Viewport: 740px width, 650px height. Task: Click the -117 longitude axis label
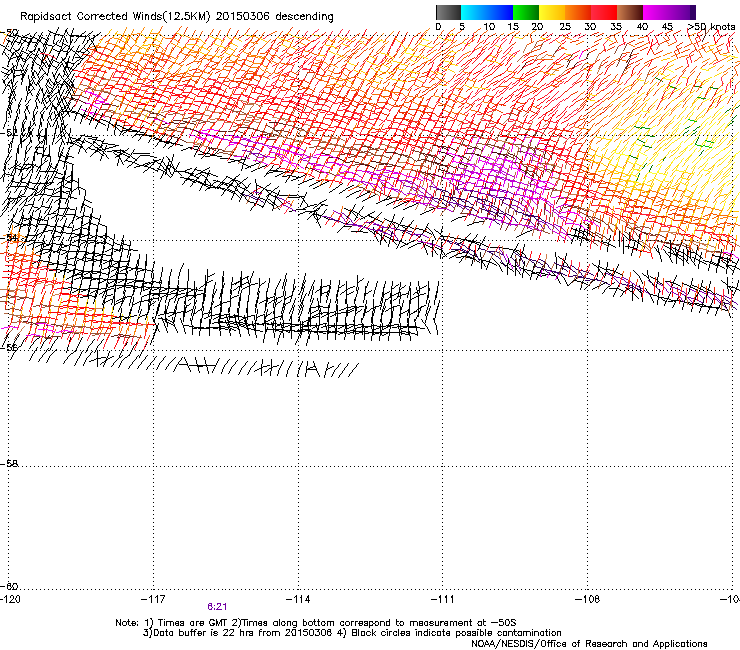pyautogui.click(x=153, y=599)
